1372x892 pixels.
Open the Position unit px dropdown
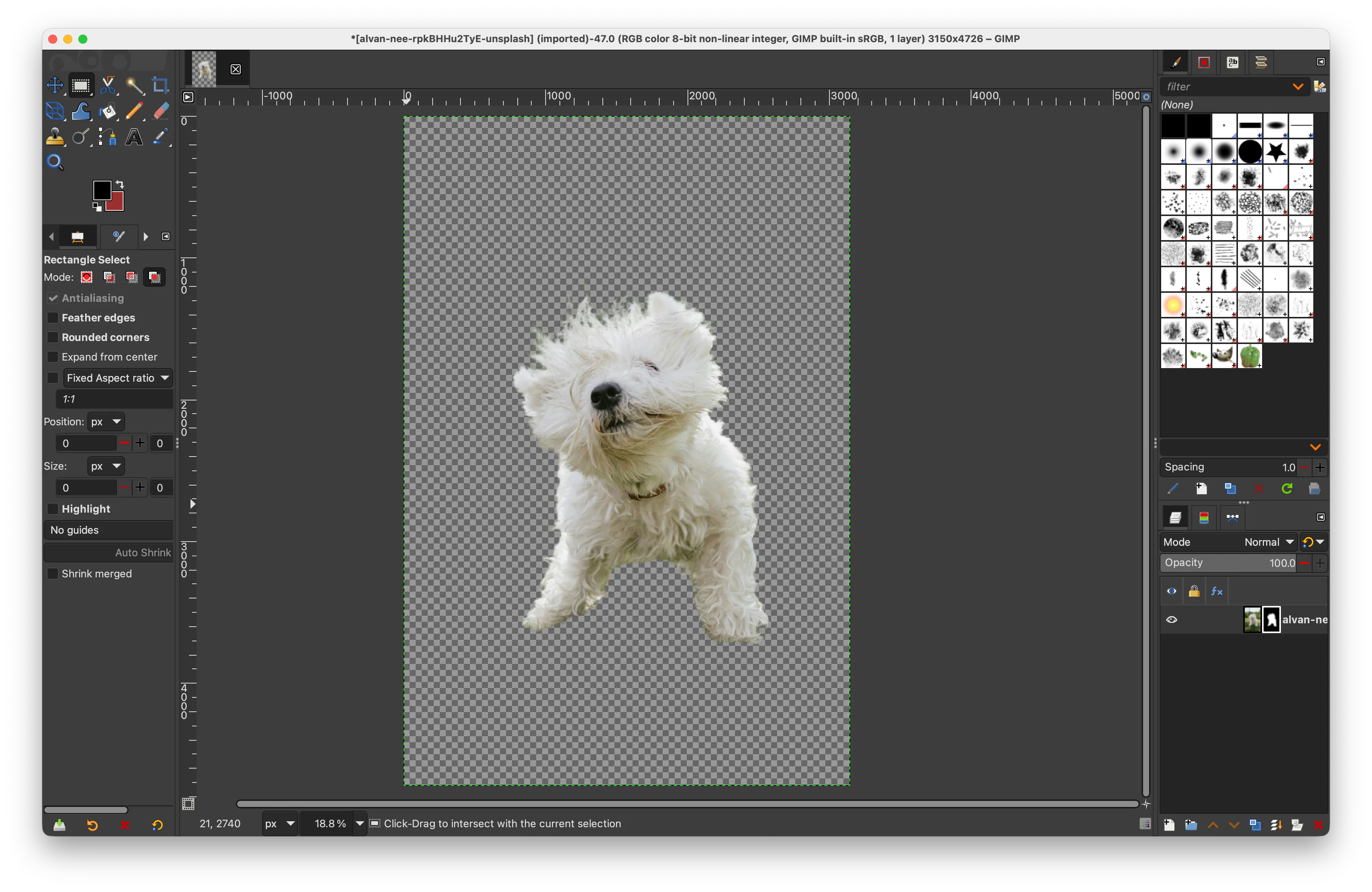click(x=106, y=421)
